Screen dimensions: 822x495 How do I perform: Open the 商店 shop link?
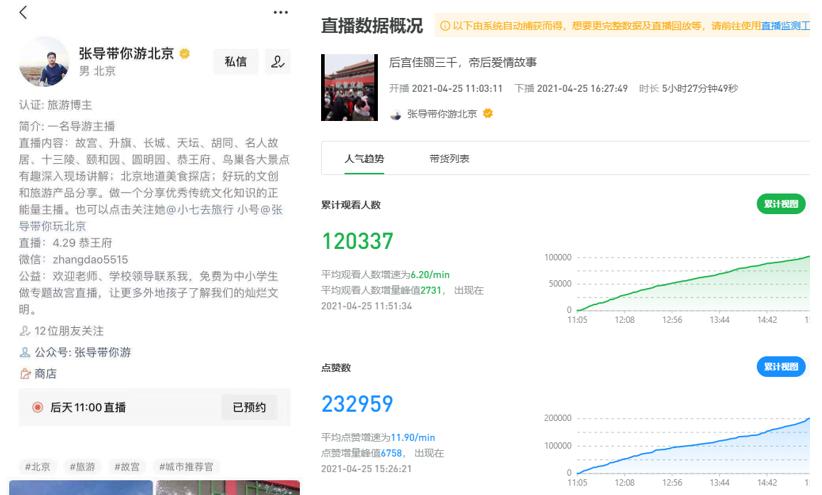pyautogui.click(x=45, y=373)
